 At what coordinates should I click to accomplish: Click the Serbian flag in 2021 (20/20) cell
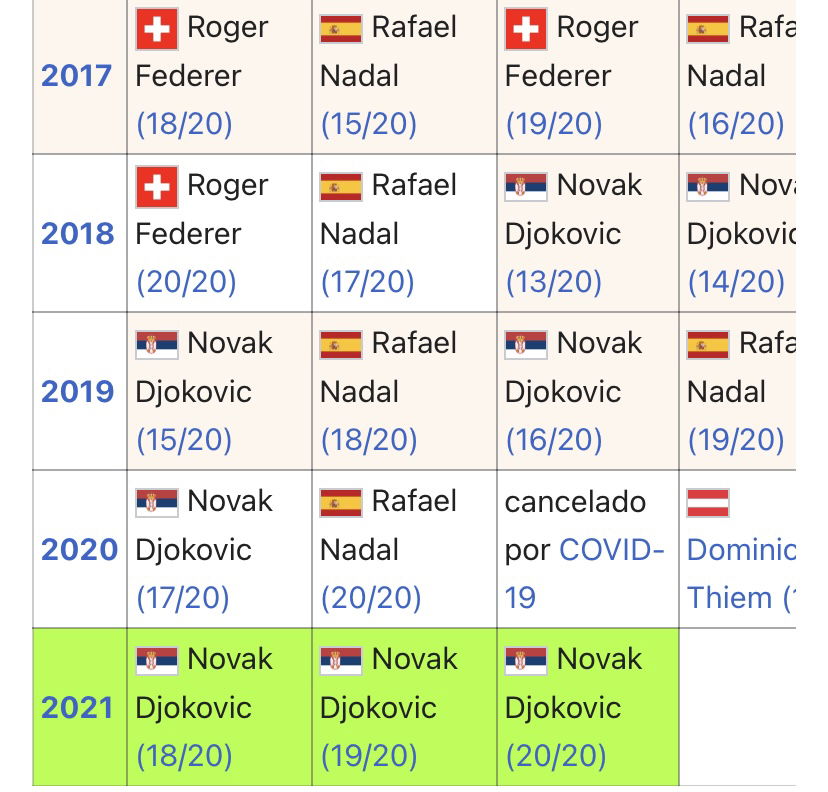[x=525, y=661]
